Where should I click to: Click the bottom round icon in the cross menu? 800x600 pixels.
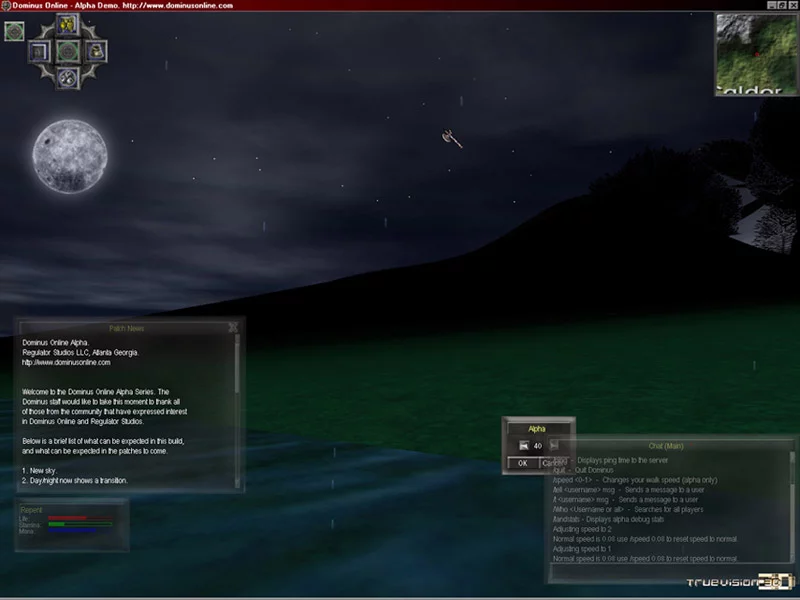click(67, 79)
